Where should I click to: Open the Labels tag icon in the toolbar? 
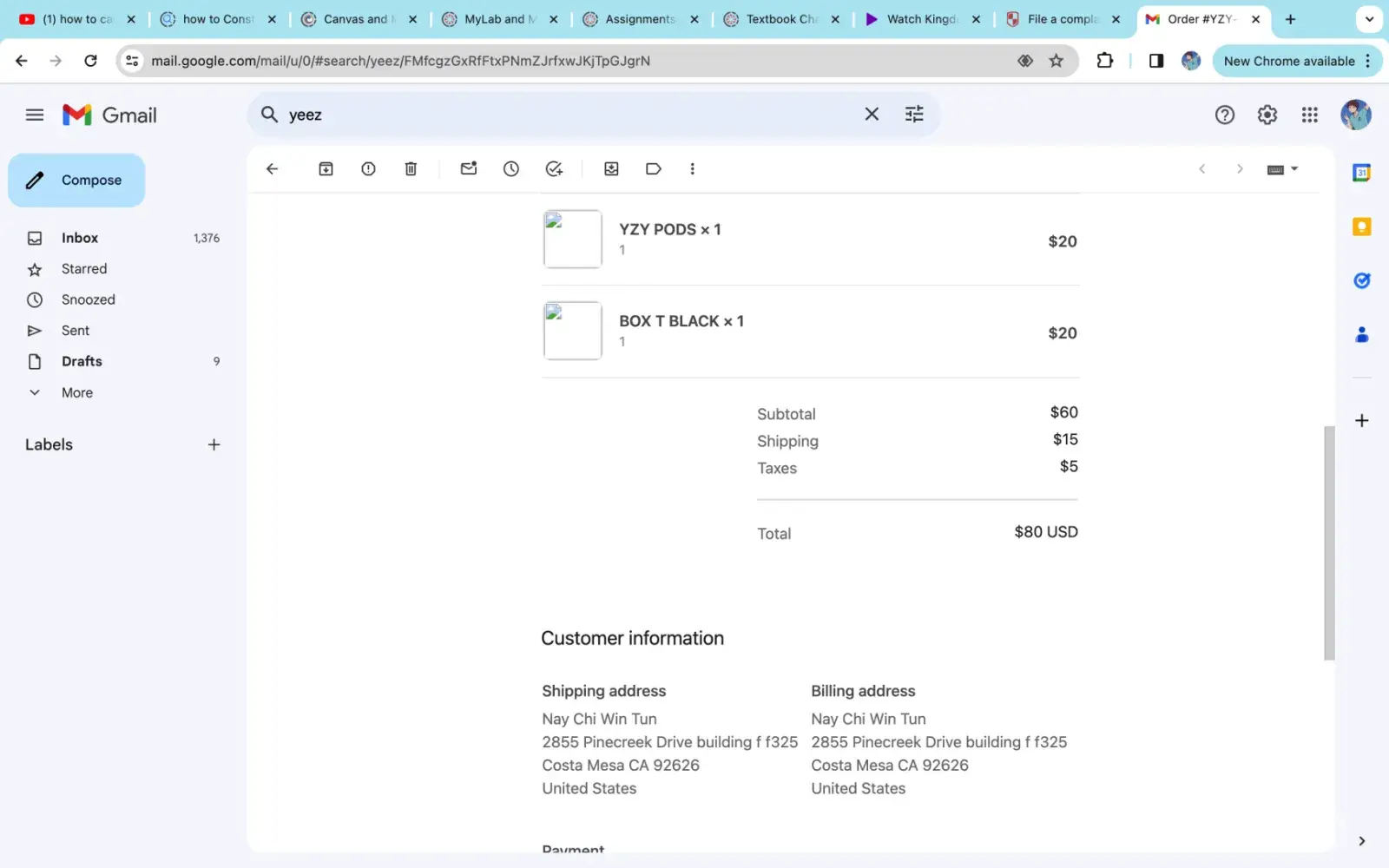click(x=654, y=169)
